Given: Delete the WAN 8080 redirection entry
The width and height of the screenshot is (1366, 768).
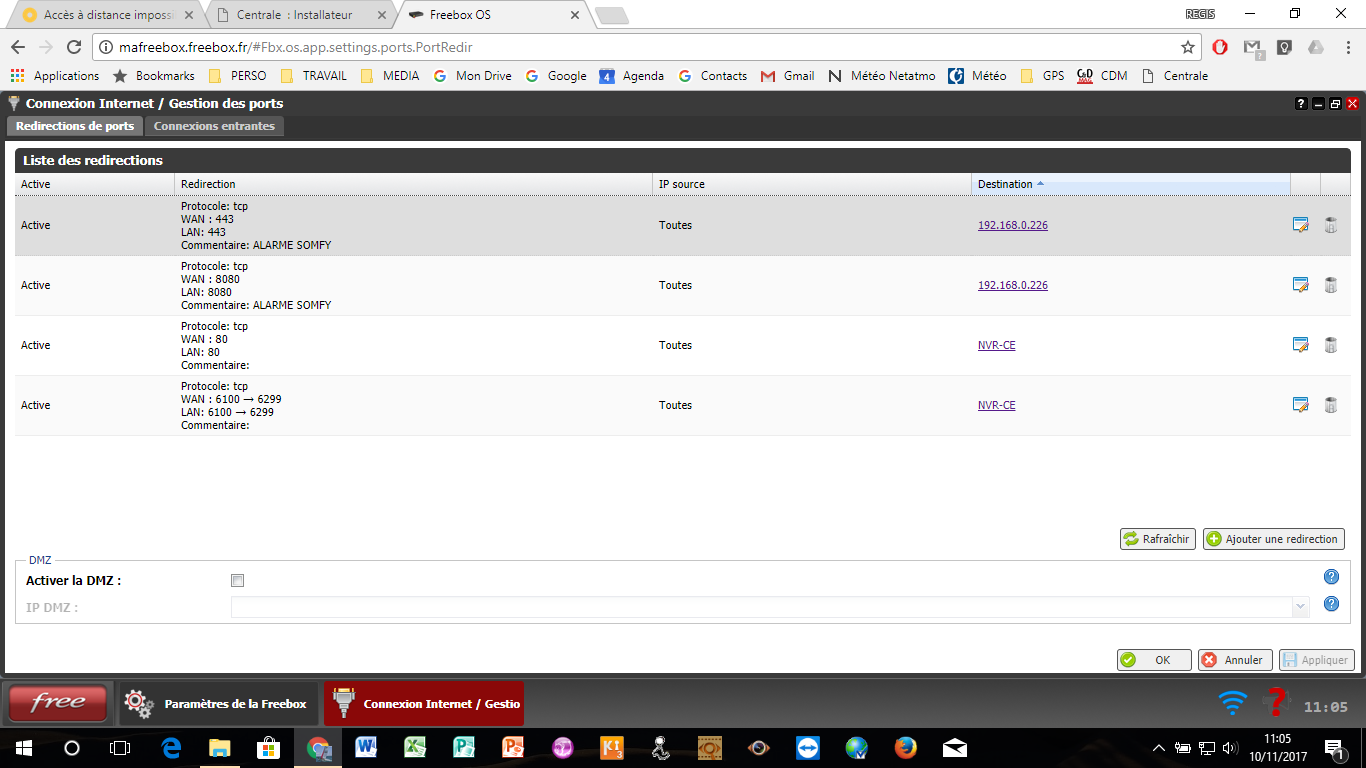Looking at the screenshot, I should (x=1330, y=285).
